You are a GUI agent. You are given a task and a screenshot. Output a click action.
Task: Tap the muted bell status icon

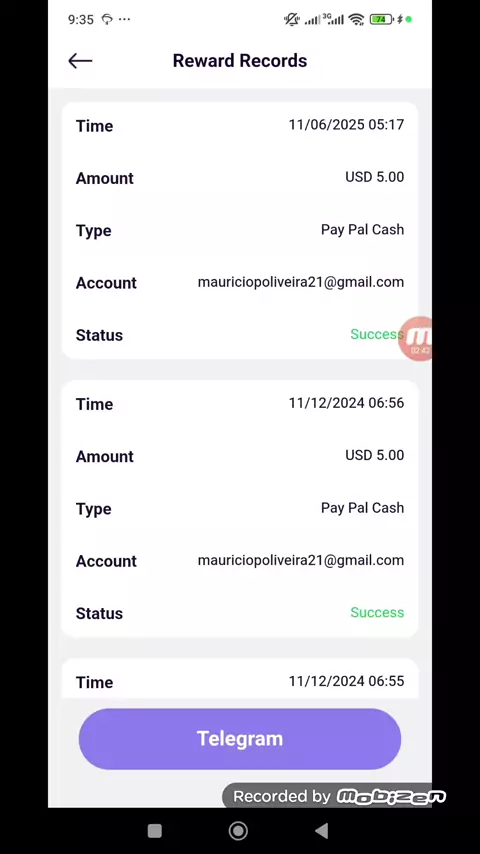(x=291, y=20)
